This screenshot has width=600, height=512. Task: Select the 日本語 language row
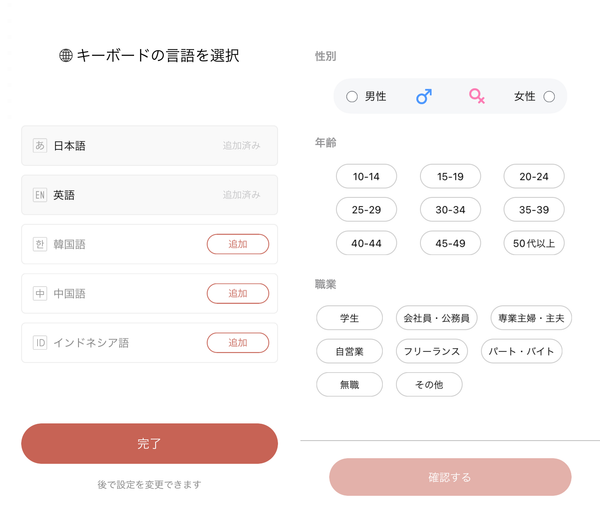(149, 145)
